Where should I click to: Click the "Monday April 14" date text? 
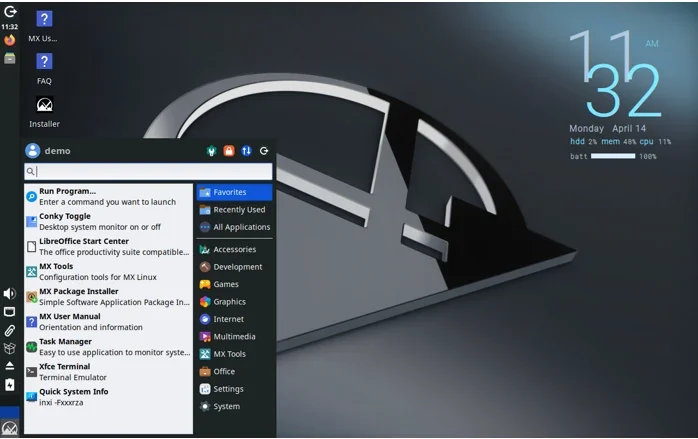pos(607,129)
